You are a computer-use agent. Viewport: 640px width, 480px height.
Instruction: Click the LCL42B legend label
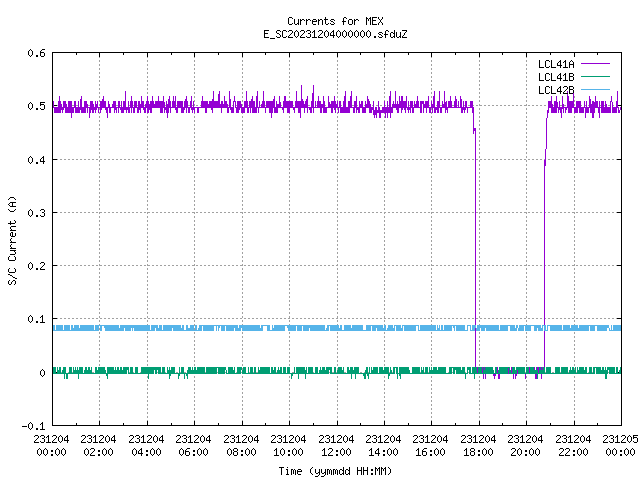tap(556, 90)
